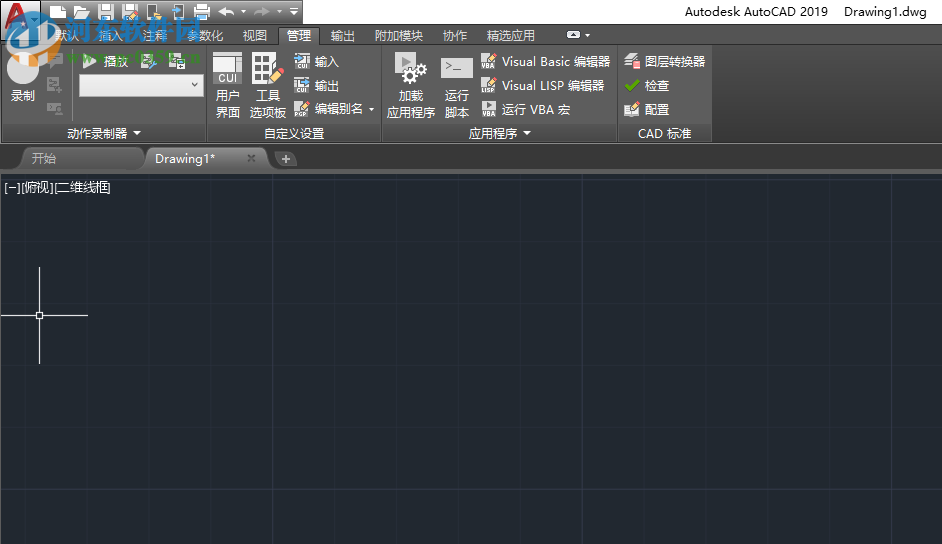
Task: Click the Redo arrow icon
Action: click(262, 11)
